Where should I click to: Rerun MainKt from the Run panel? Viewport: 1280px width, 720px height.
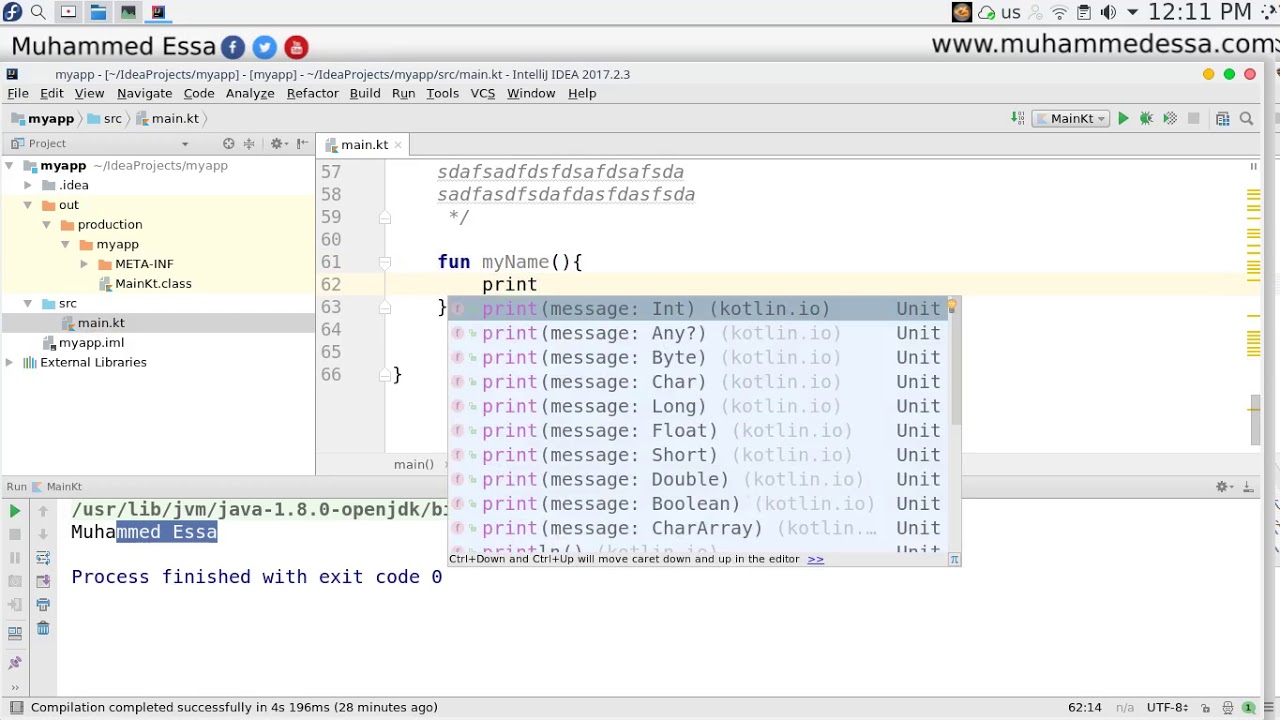click(x=15, y=511)
